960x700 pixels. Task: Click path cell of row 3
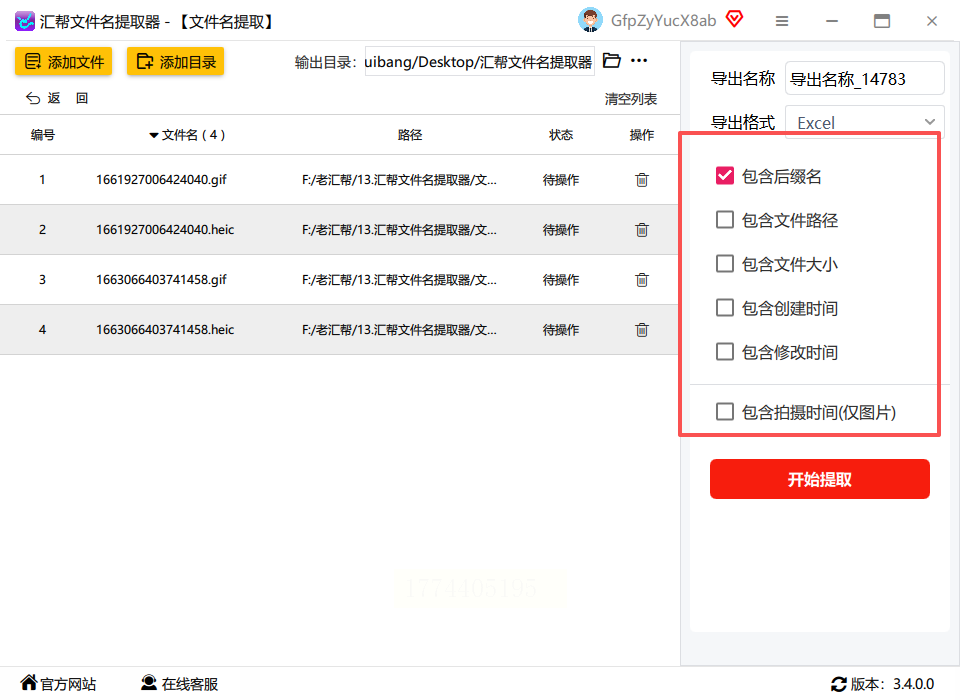(399, 280)
